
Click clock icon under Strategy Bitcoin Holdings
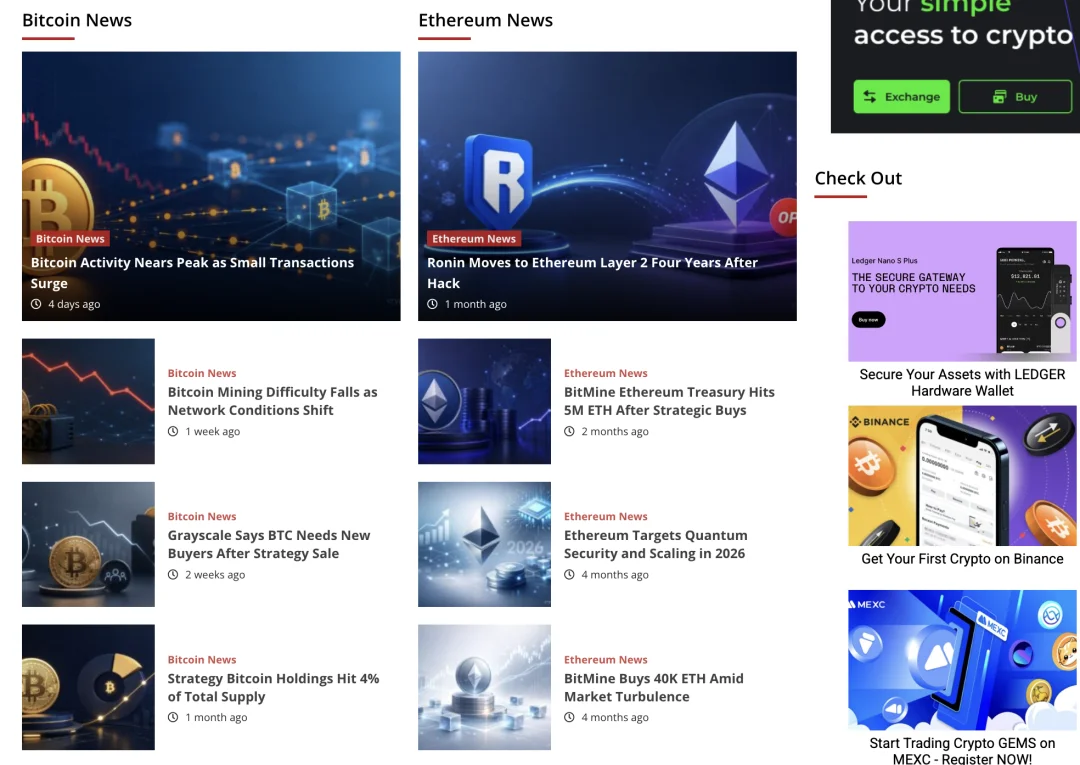173,717
